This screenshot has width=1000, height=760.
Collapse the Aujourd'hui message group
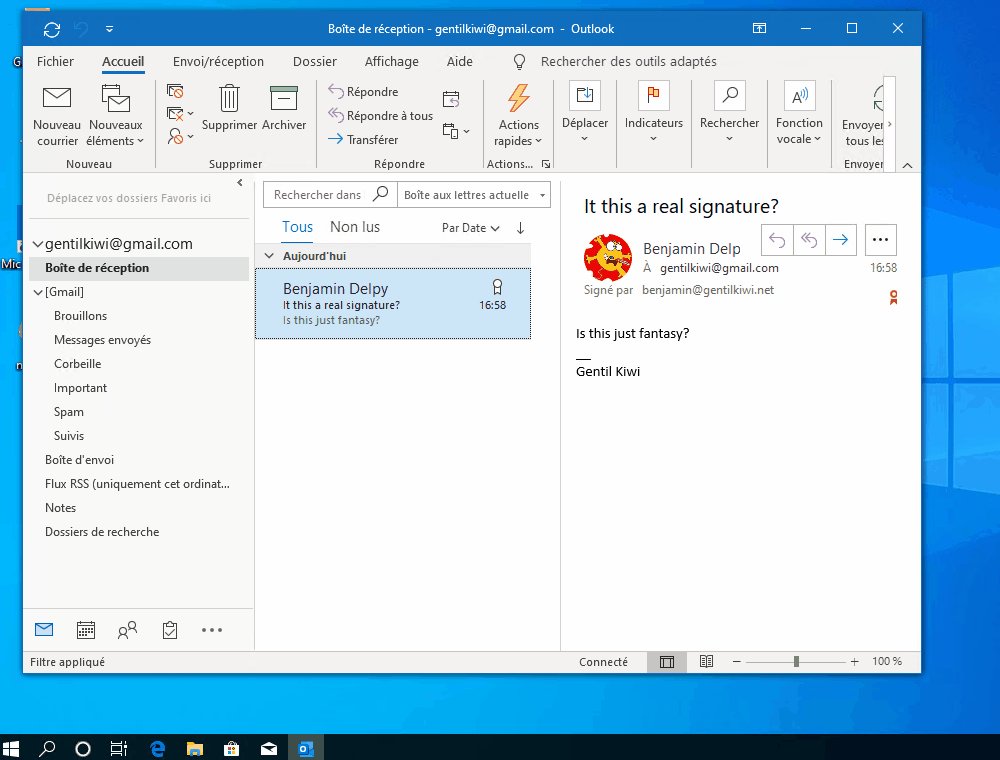click(x=269, y=256)
